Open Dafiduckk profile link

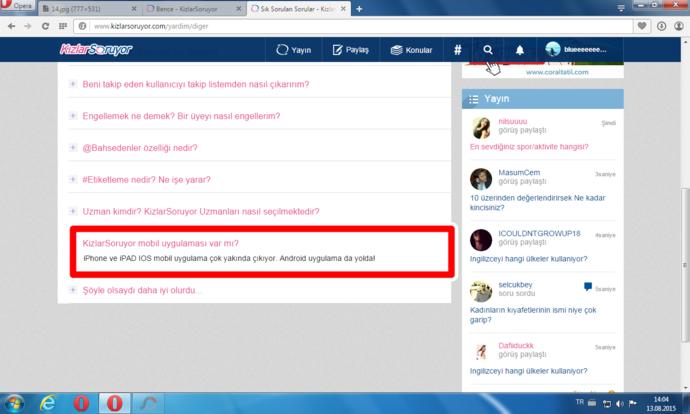516,345
